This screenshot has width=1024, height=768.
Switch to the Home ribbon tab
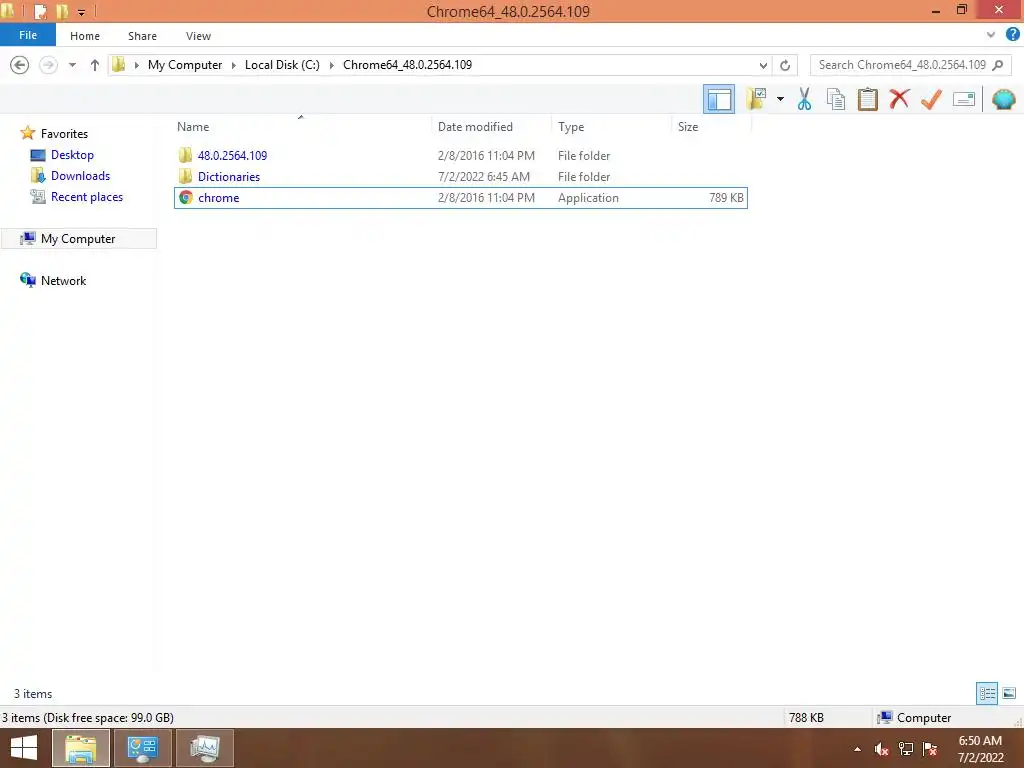[85, 36]
